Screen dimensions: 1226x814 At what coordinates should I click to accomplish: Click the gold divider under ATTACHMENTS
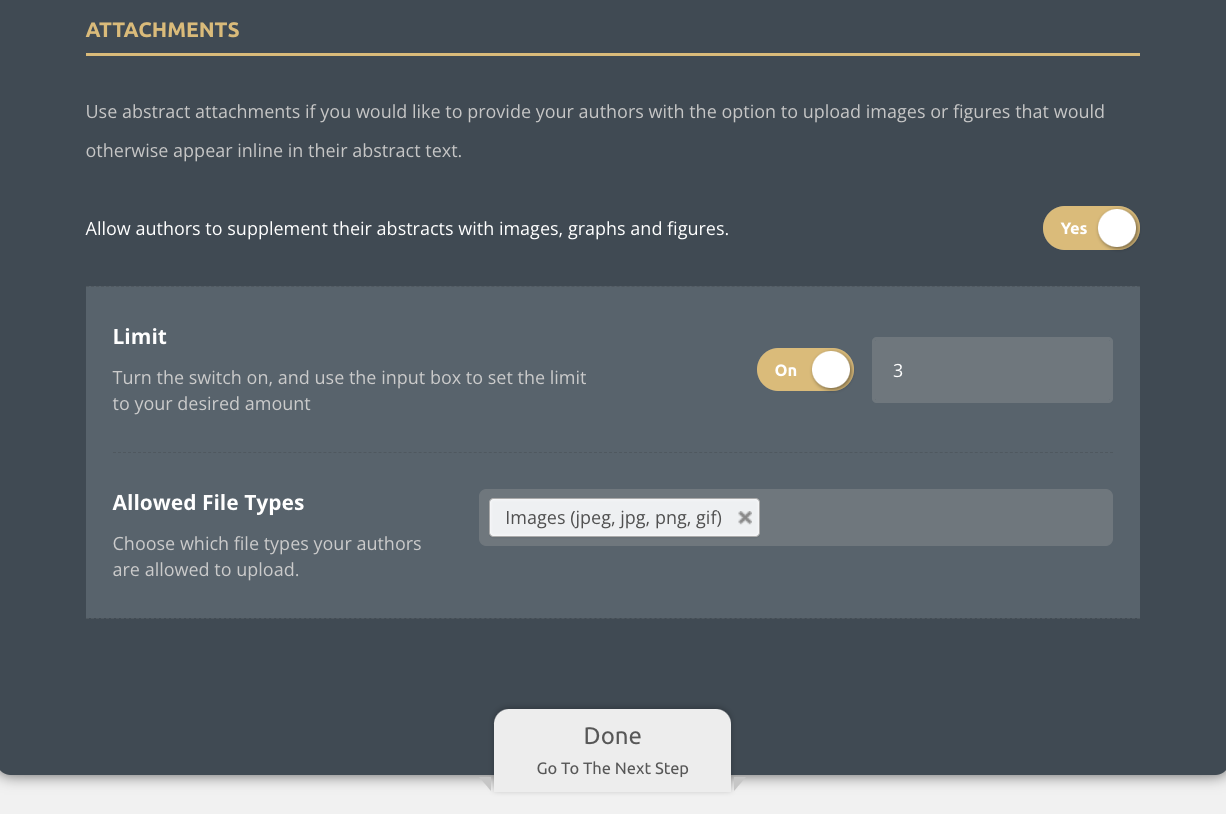point(612,54)
